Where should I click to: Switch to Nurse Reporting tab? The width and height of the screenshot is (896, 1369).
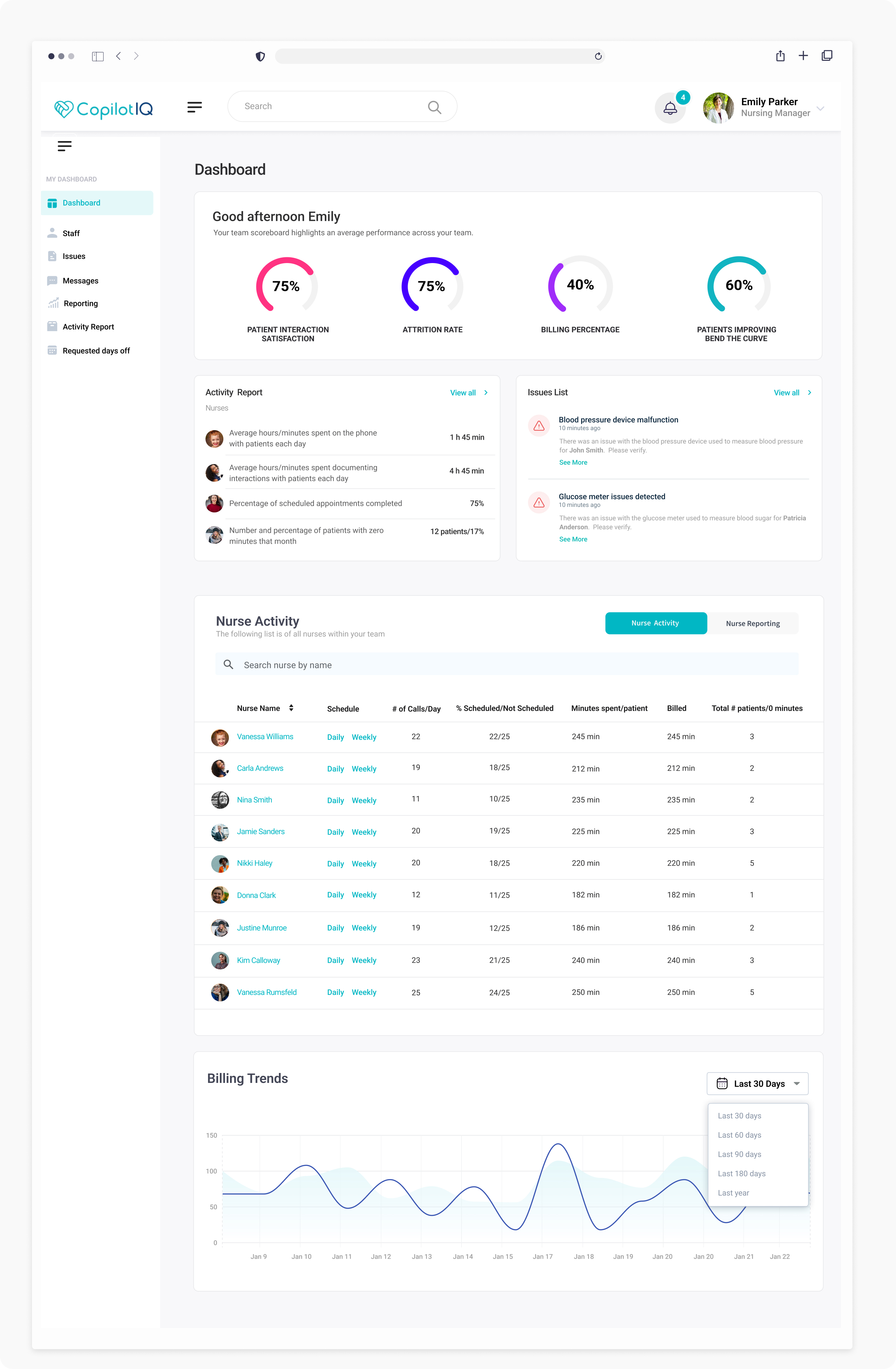752,623
